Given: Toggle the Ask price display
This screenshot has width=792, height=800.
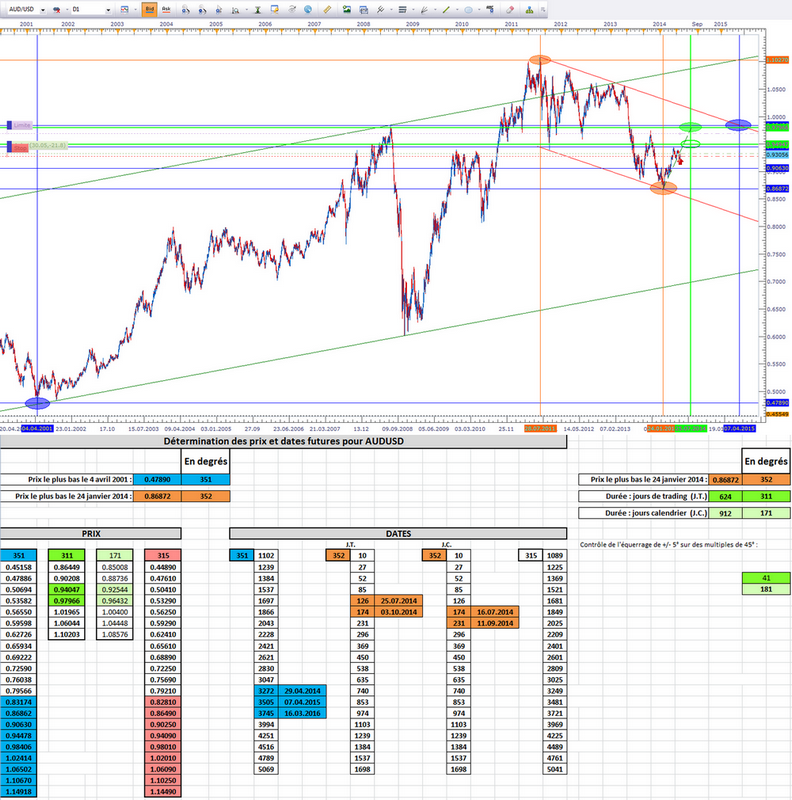Looking at the screenshot, I should point(166,9).
